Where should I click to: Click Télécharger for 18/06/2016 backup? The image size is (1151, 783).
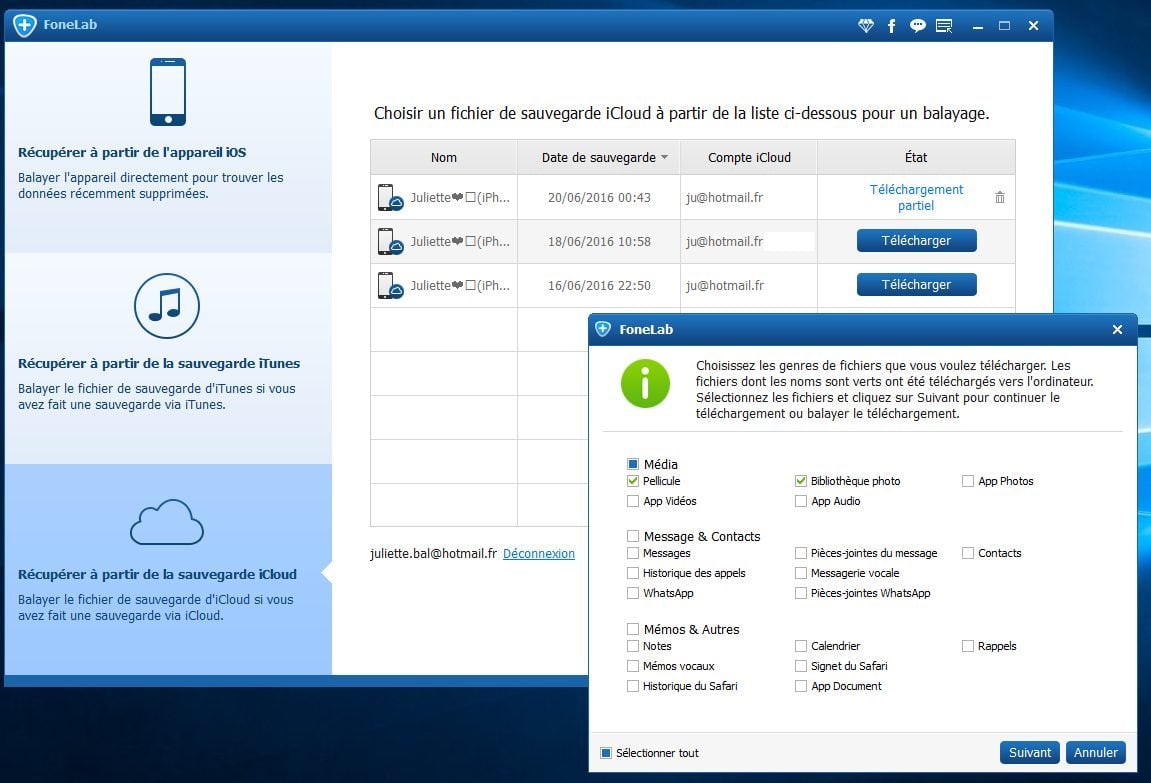(x=916, y=241)
